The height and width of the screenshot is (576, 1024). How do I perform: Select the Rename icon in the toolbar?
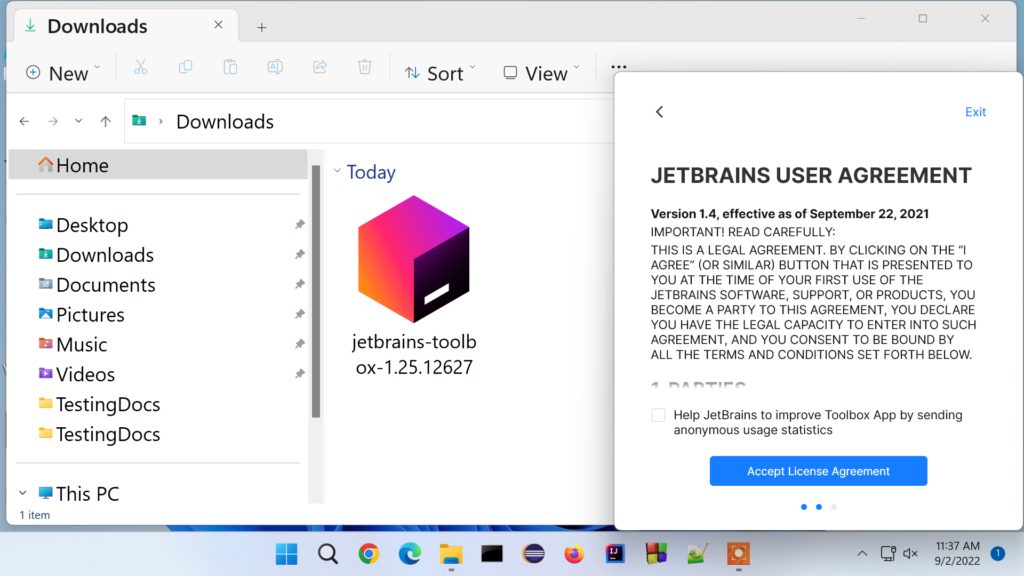point(274,67)
